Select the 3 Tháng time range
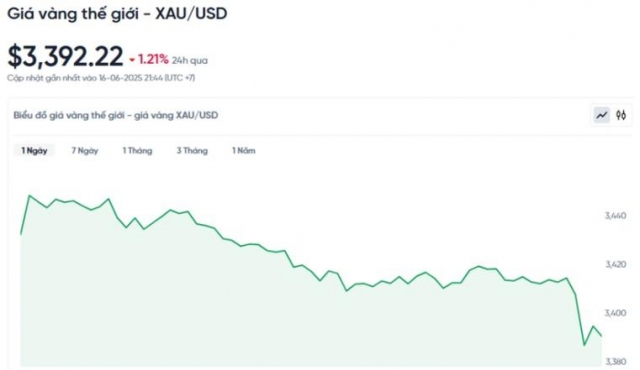The height and width of the screenshot is (370, 640). (192, 151)
